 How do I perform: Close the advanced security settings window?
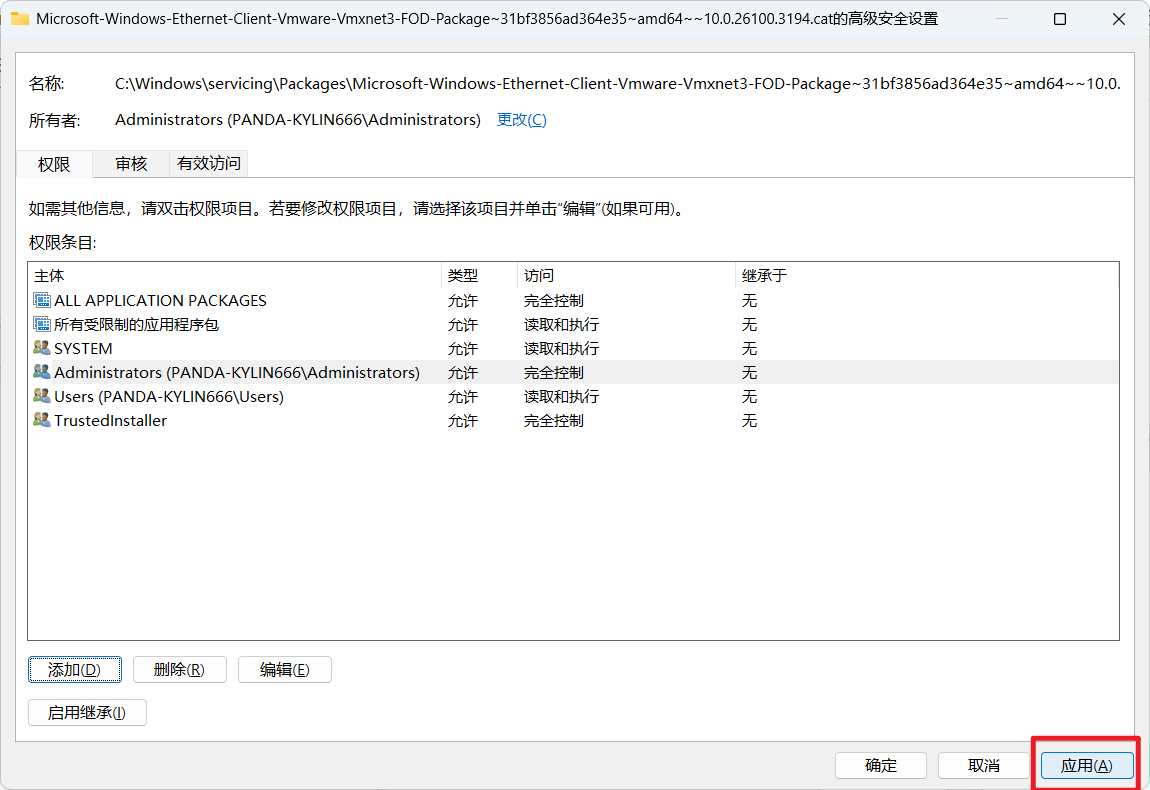tap(1118, 19)
